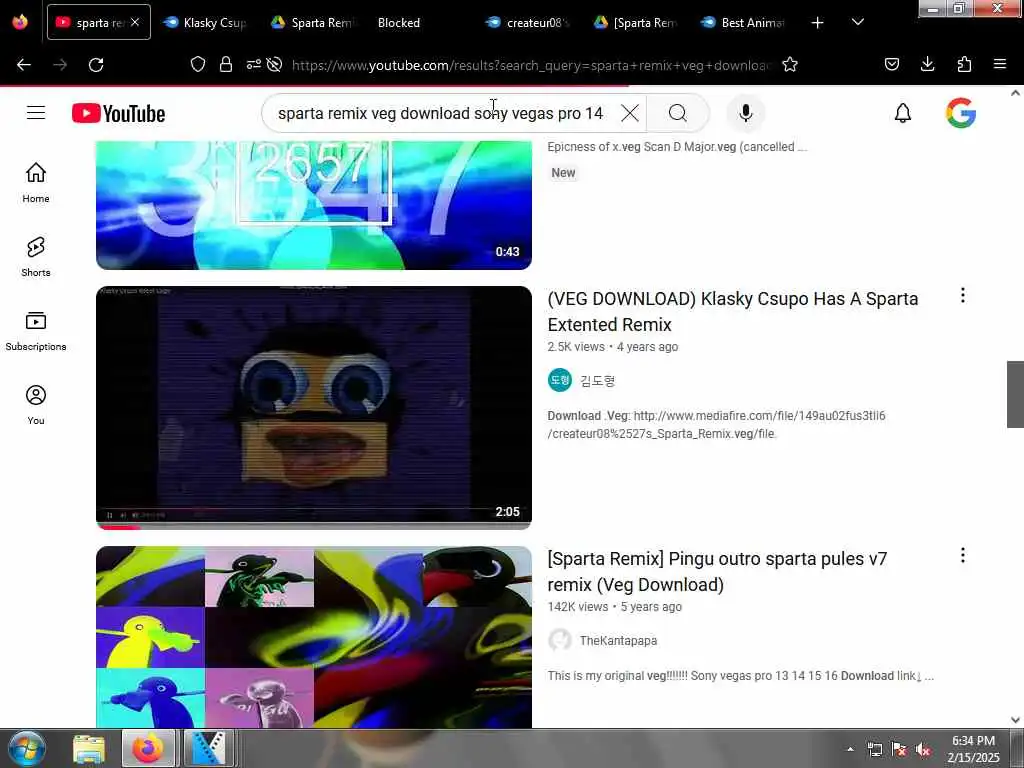Clear the YouTube search query with X
The height and width of the screenshot is (768, 1024).
point(630,113)
